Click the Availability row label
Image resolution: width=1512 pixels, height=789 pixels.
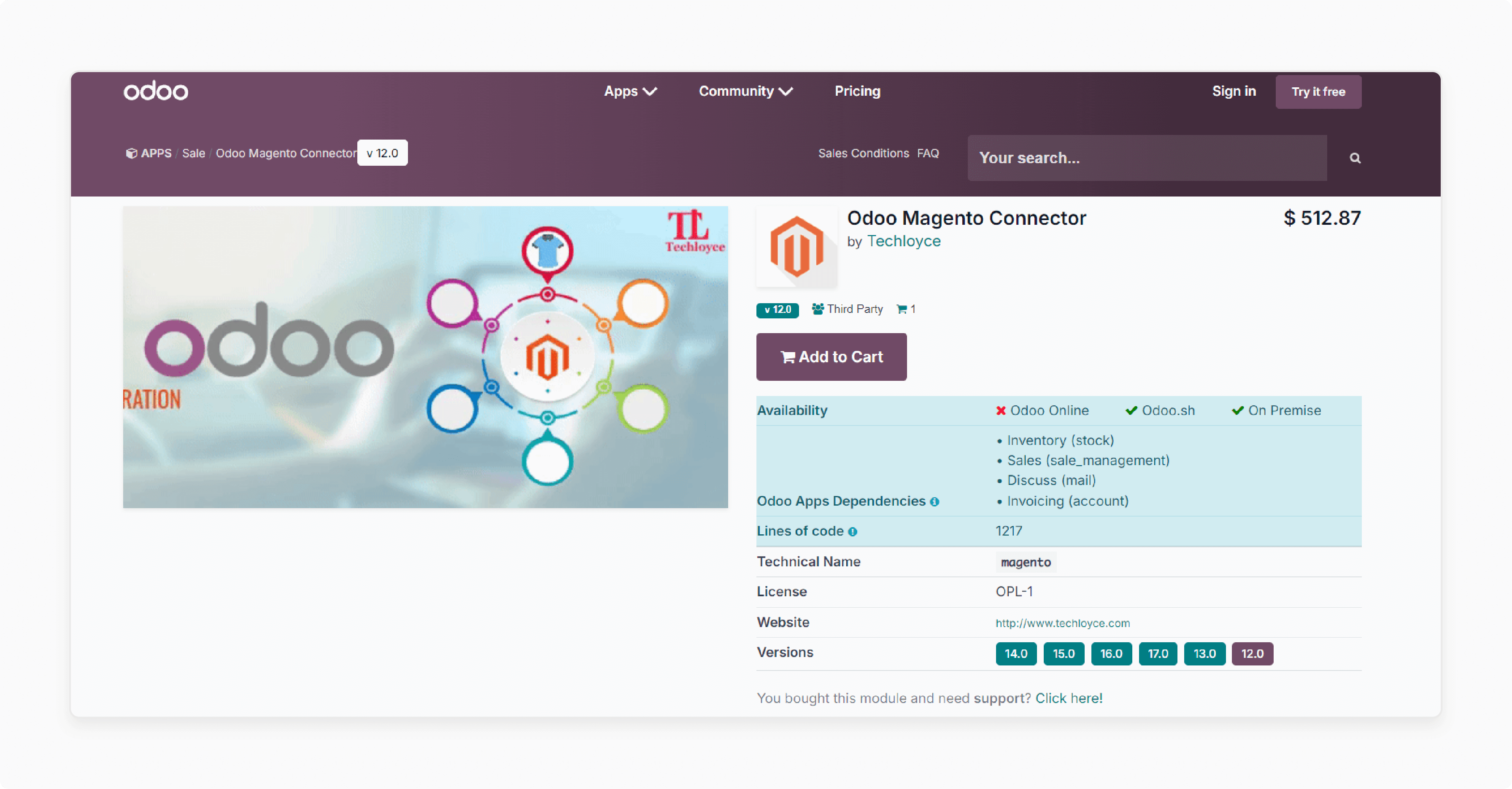792,411
